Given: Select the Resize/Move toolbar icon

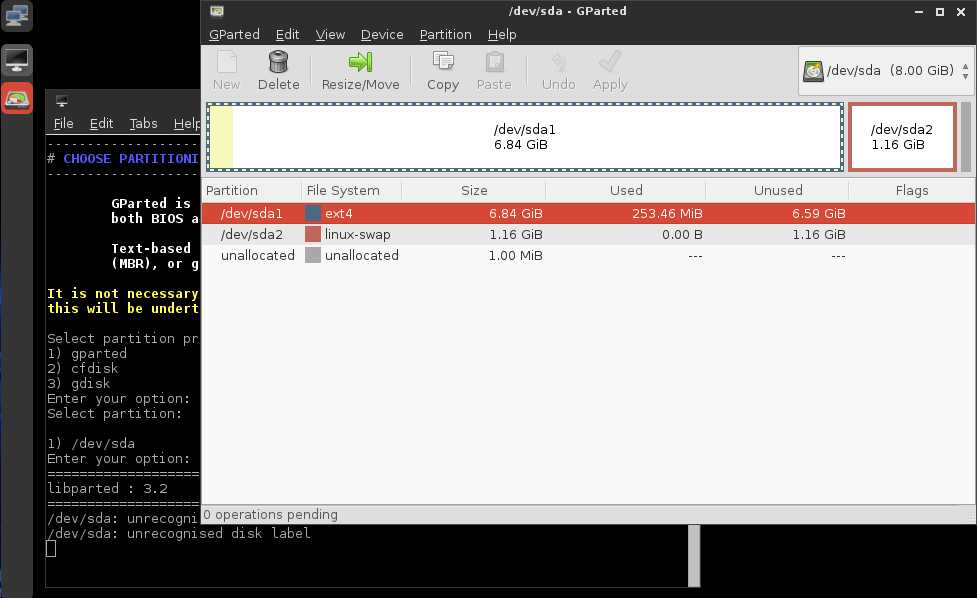Looking at the screenshot, I should [x=360, y=70].
